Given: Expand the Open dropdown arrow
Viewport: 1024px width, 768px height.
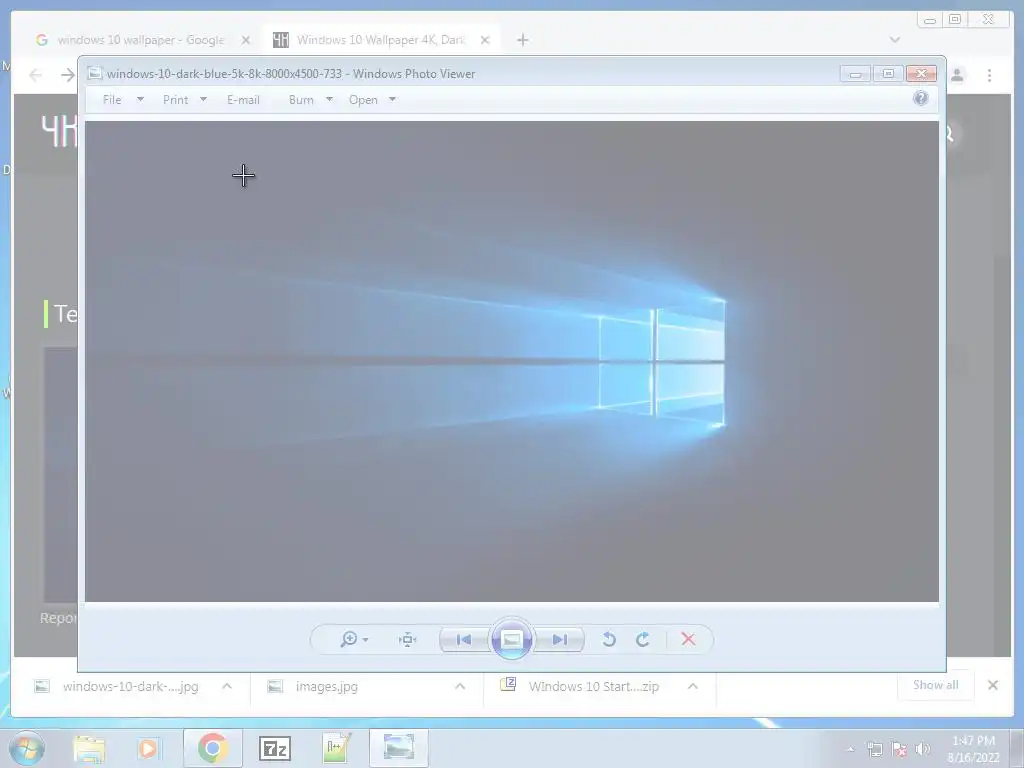Looking at the screenshot, I should 392,100.
